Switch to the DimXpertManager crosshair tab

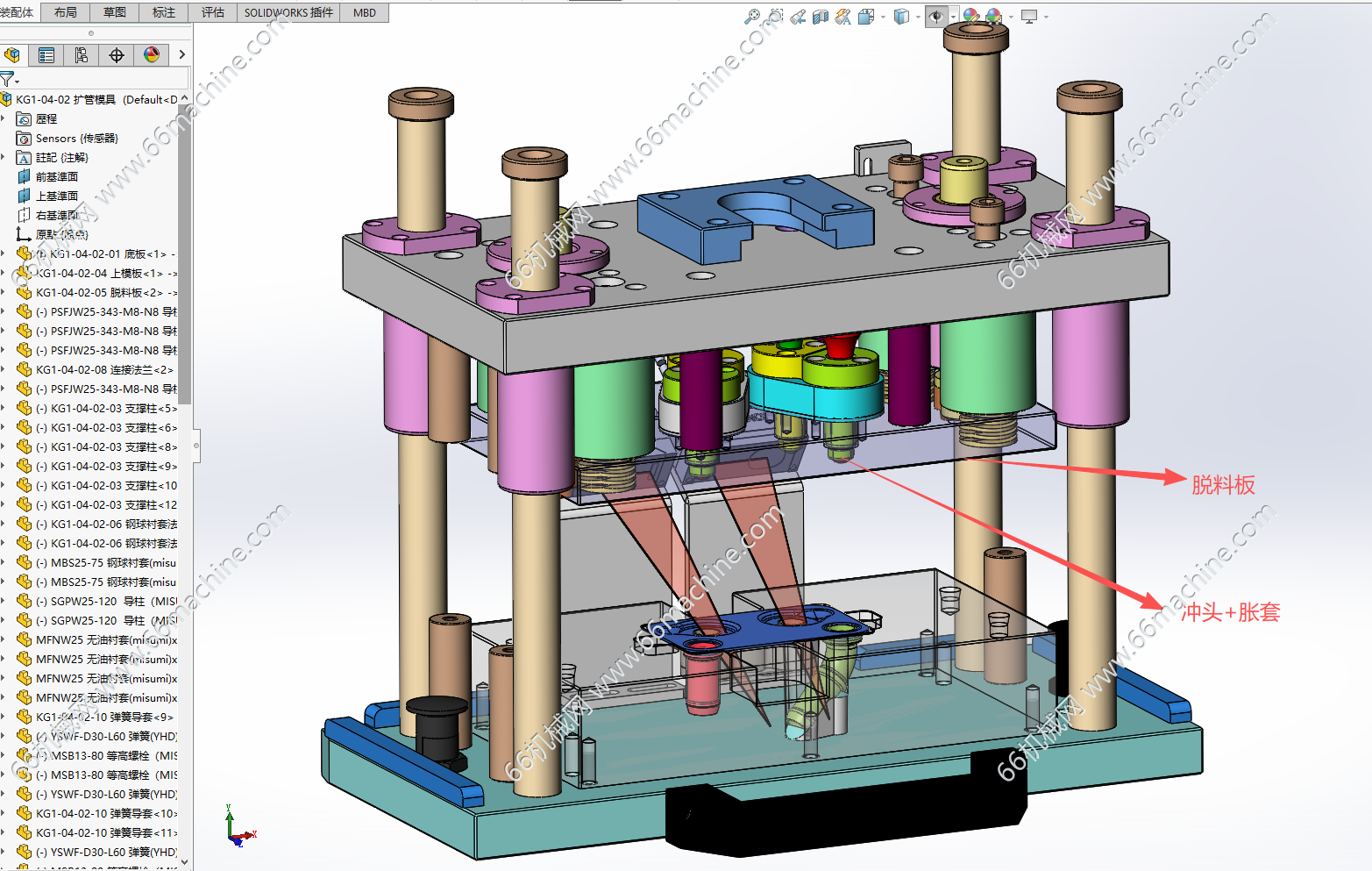tap(116, 55)
